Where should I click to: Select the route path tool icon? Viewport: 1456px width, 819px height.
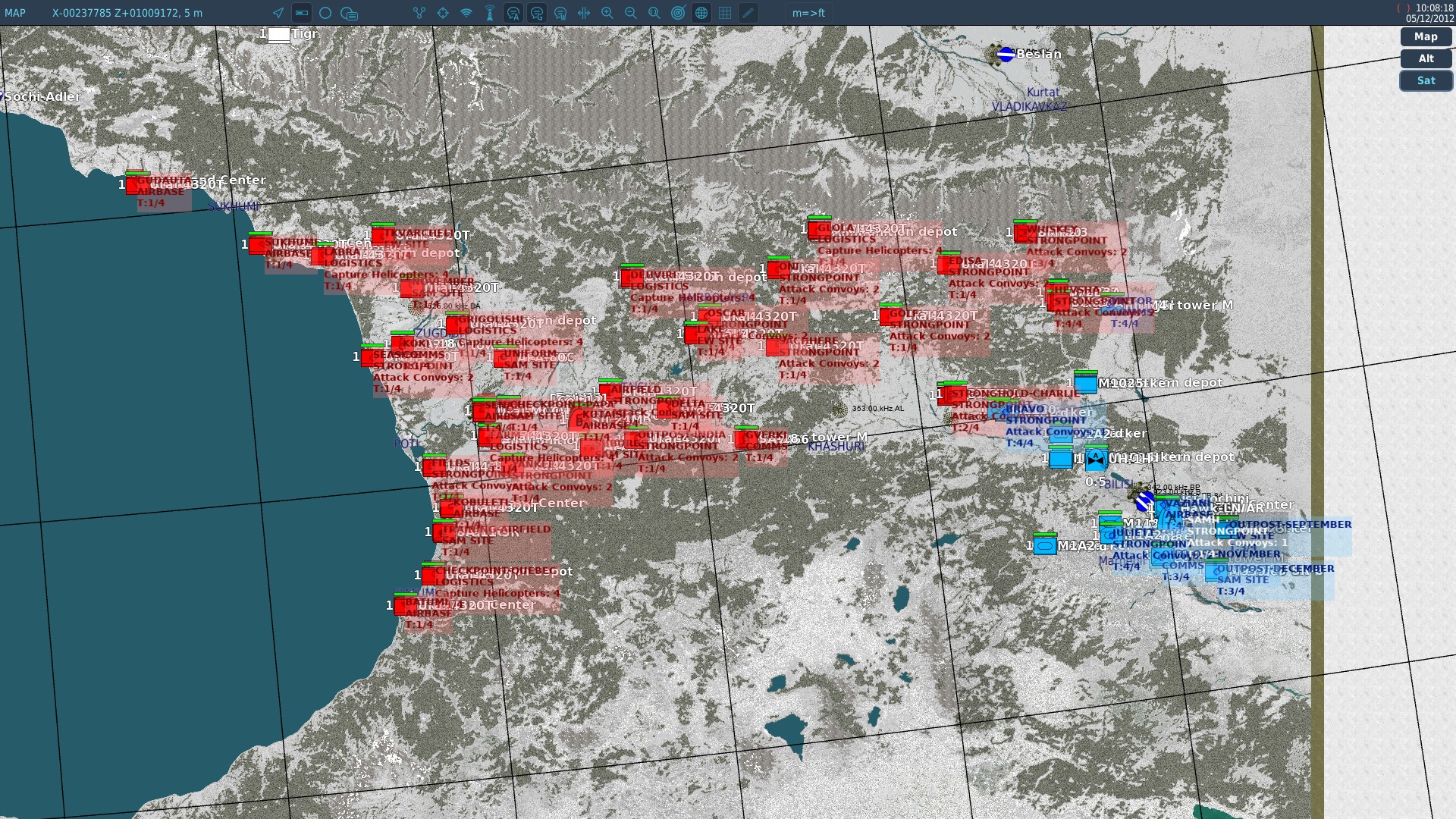(x=419, y=13)
